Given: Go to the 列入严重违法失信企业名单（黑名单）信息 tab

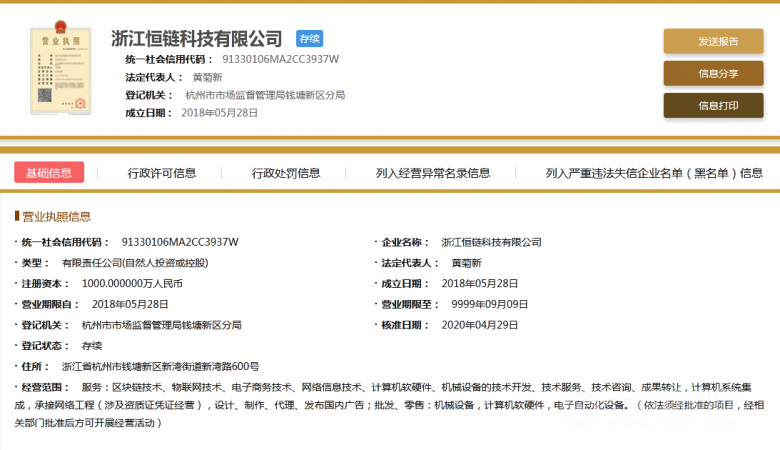Looking at the screenshot, I should coord(654,173).
